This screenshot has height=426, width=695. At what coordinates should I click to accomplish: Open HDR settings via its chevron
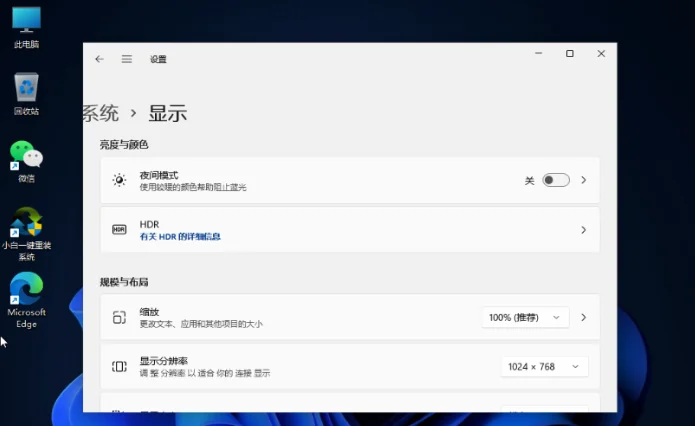point(584,230)
